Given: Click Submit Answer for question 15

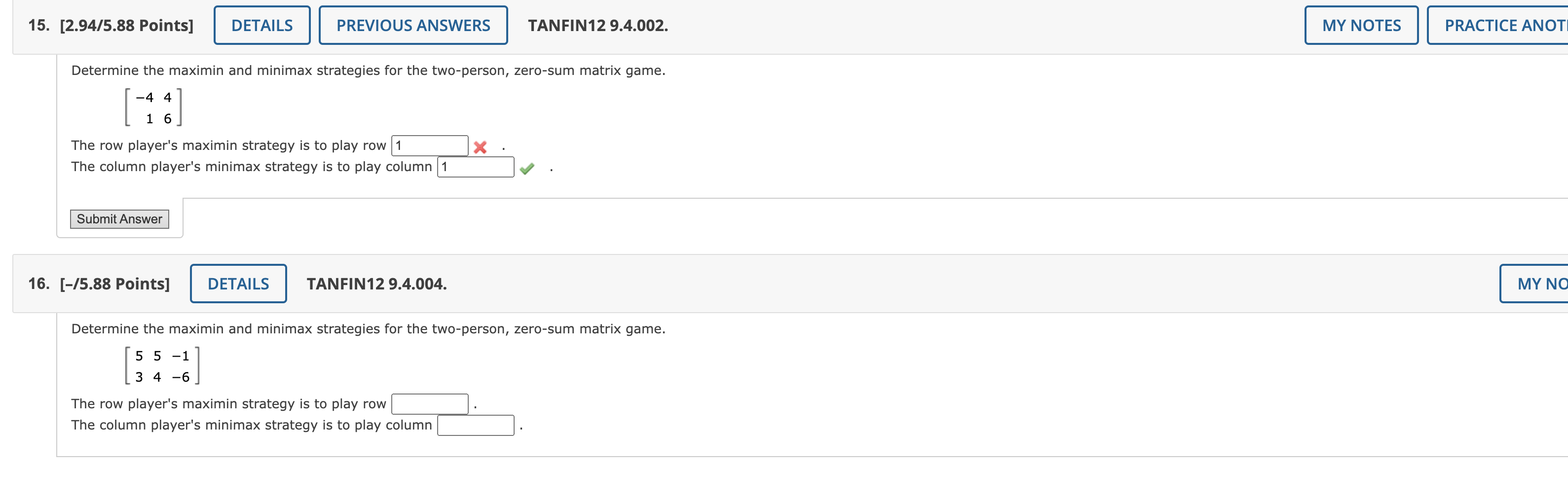Looking at the screenshot, I should (x=119, y=219).
